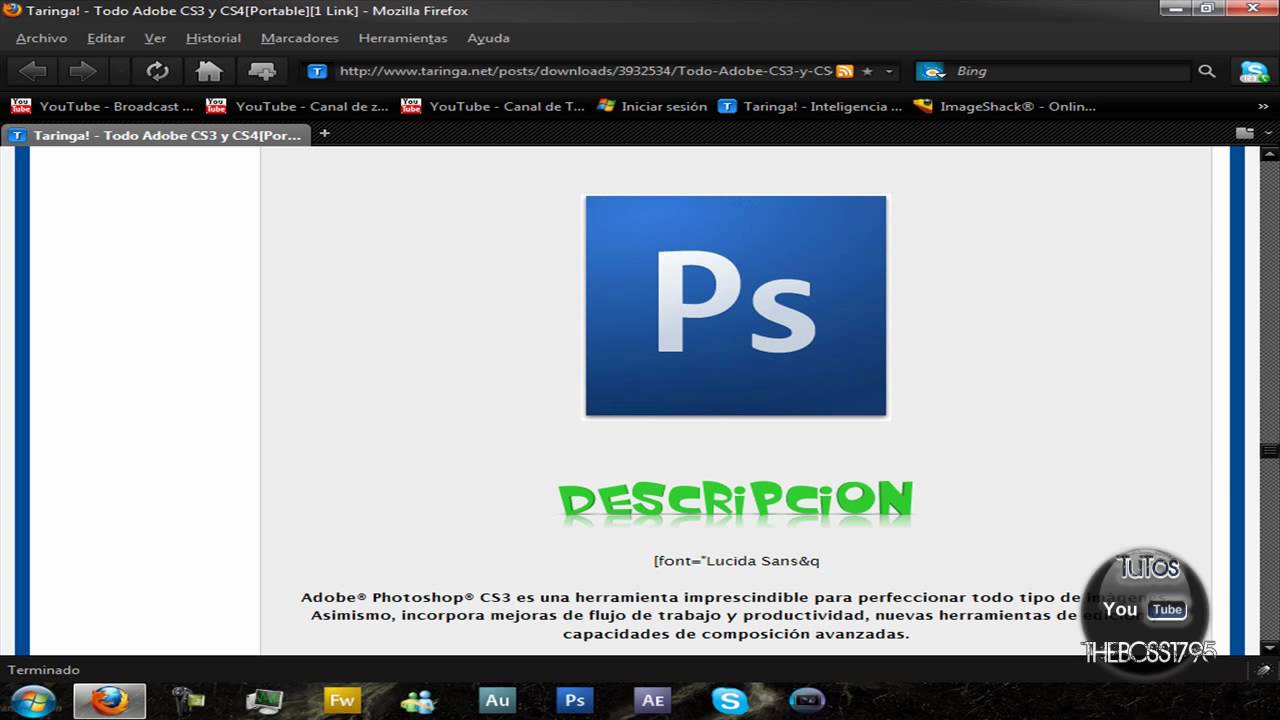Launch Adobe Fireworks from the taskbar

(x=343, y=700)
